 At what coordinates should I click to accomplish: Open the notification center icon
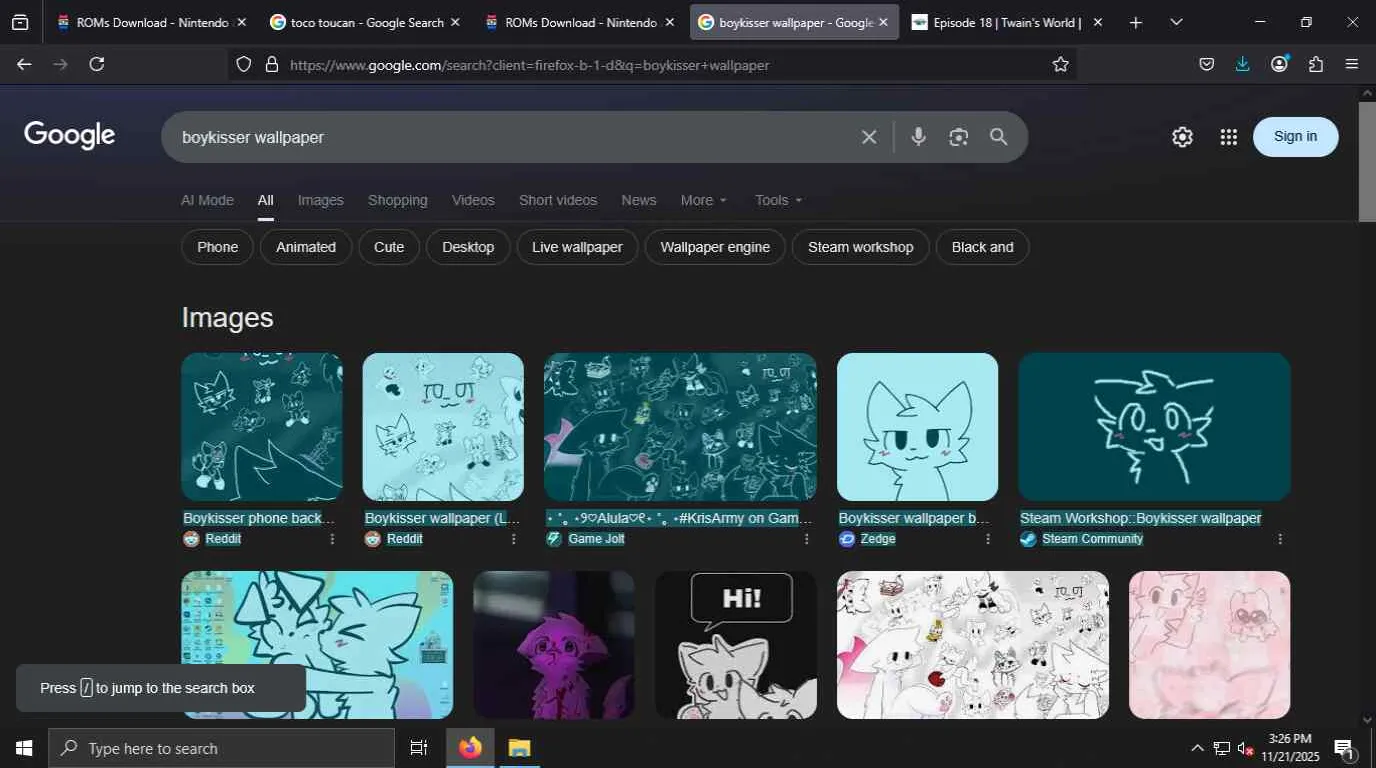tap(1344, 748)
